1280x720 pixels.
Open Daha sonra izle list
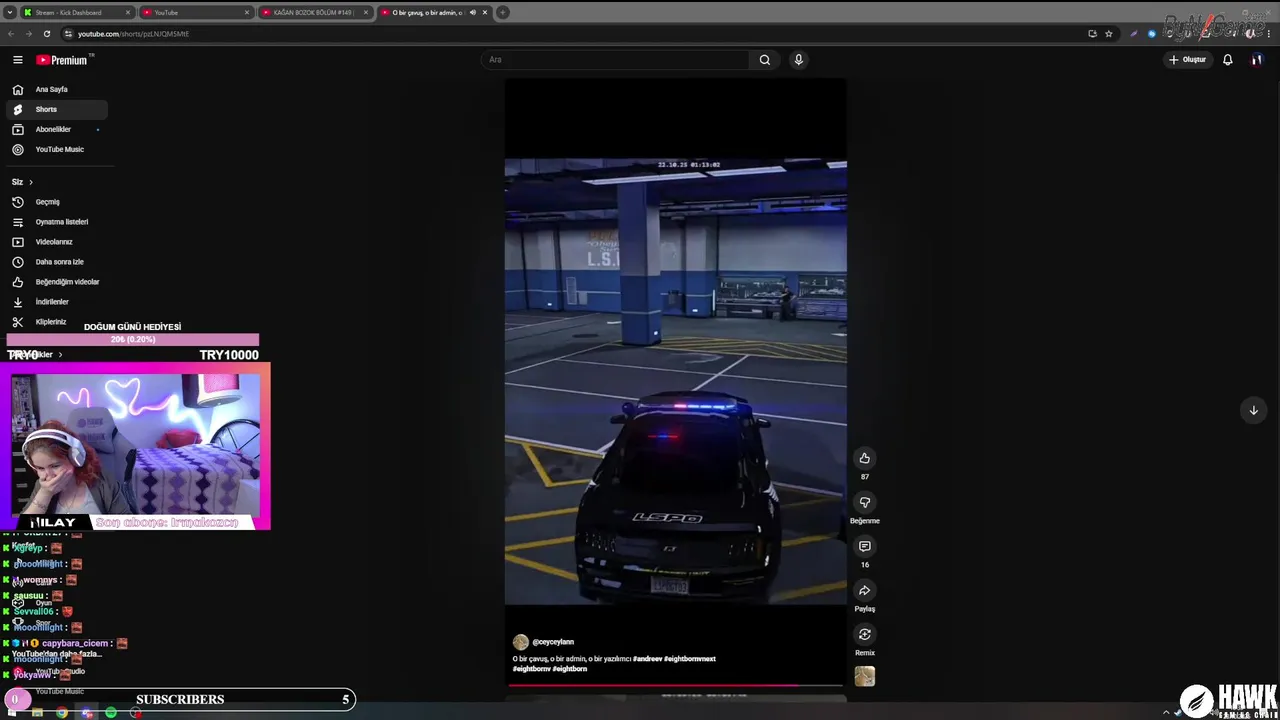pyautogui.click(x=56, y=262)
